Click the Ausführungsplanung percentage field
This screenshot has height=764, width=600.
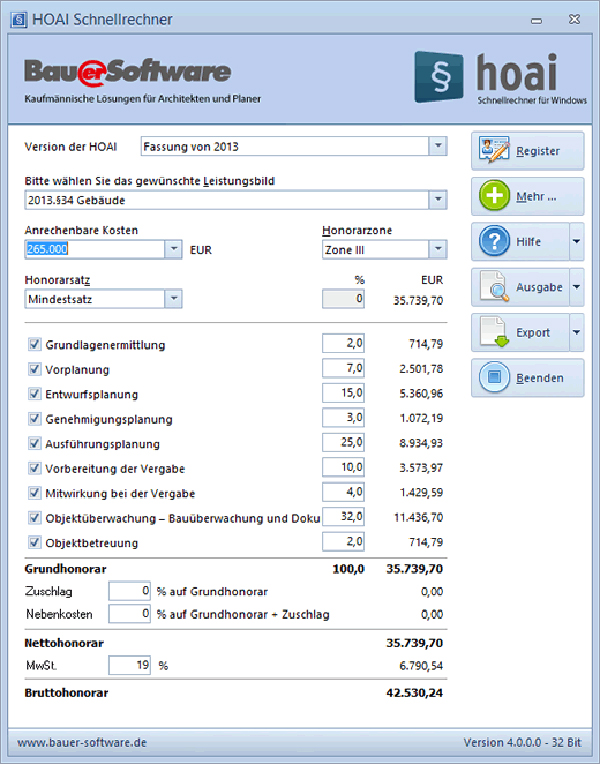pos(342,444)
